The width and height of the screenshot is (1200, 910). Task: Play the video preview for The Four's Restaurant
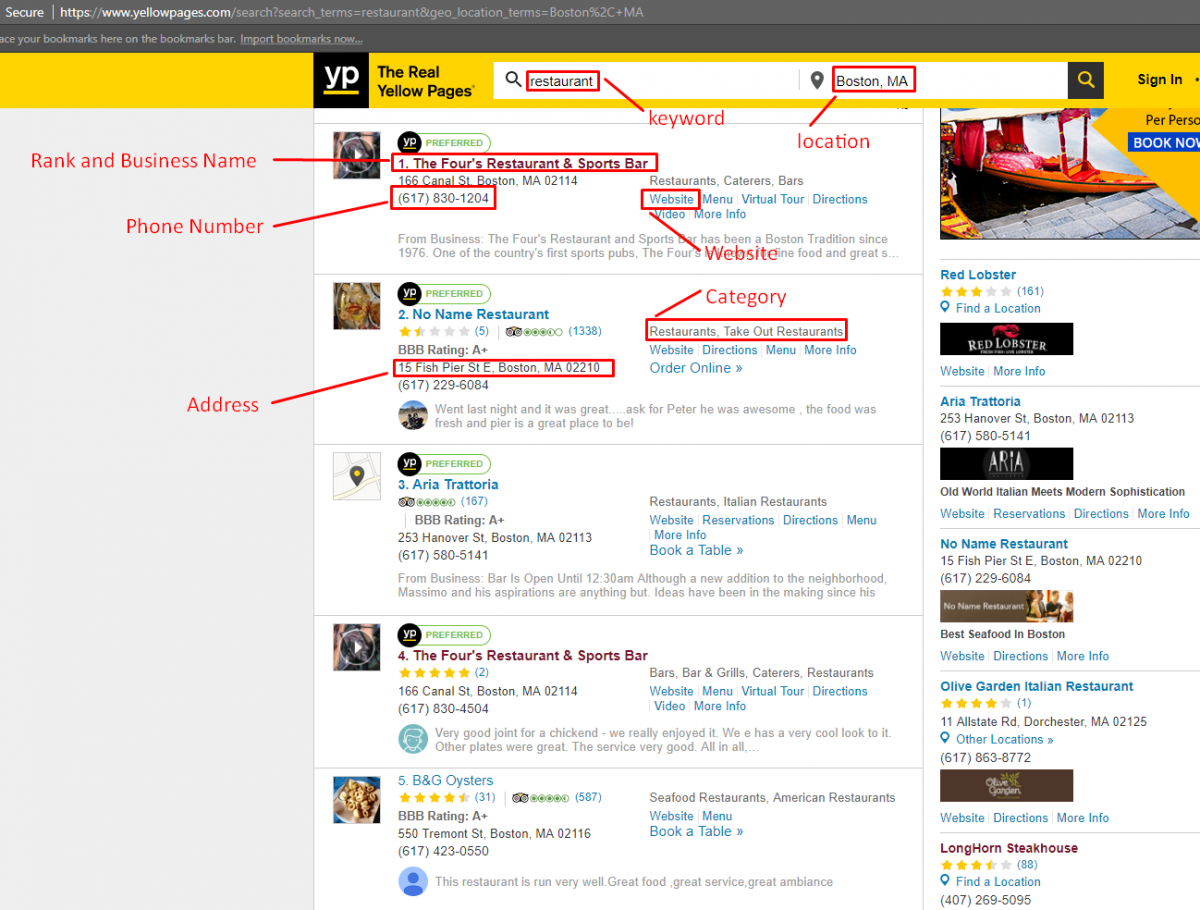[357, 155]
